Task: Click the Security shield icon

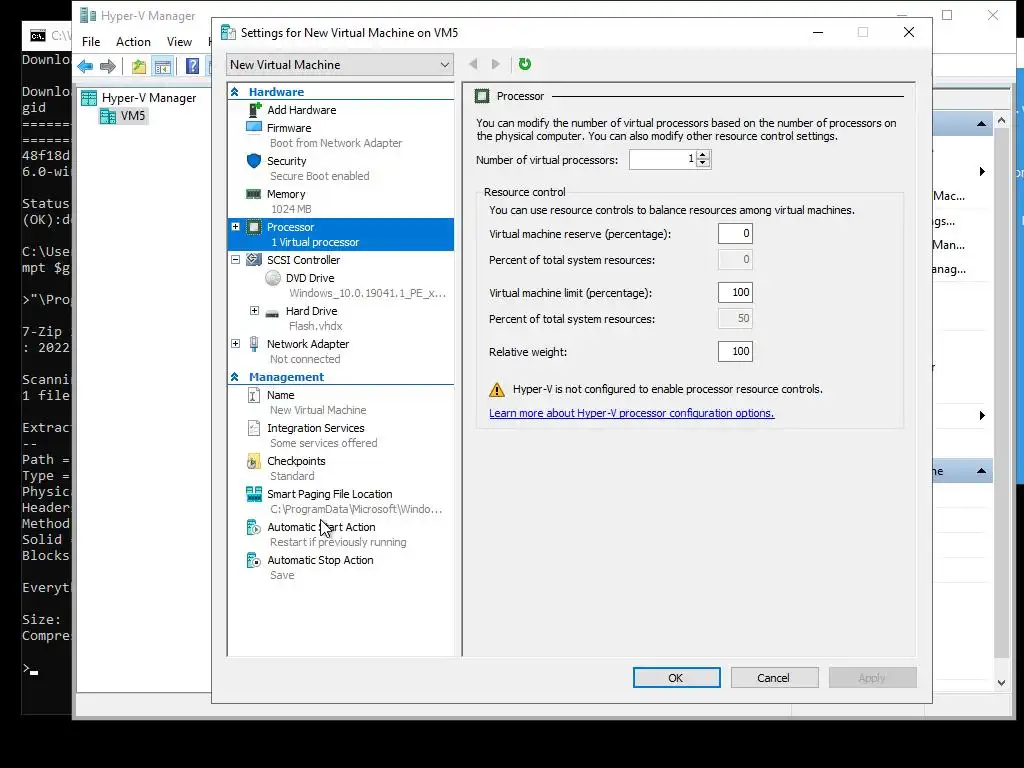Action: [254, 161]
